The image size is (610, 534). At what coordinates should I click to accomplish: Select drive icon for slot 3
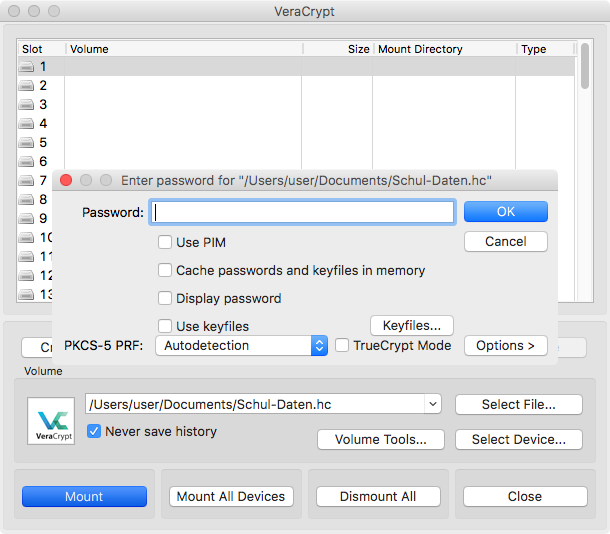[x=26, y=105]
